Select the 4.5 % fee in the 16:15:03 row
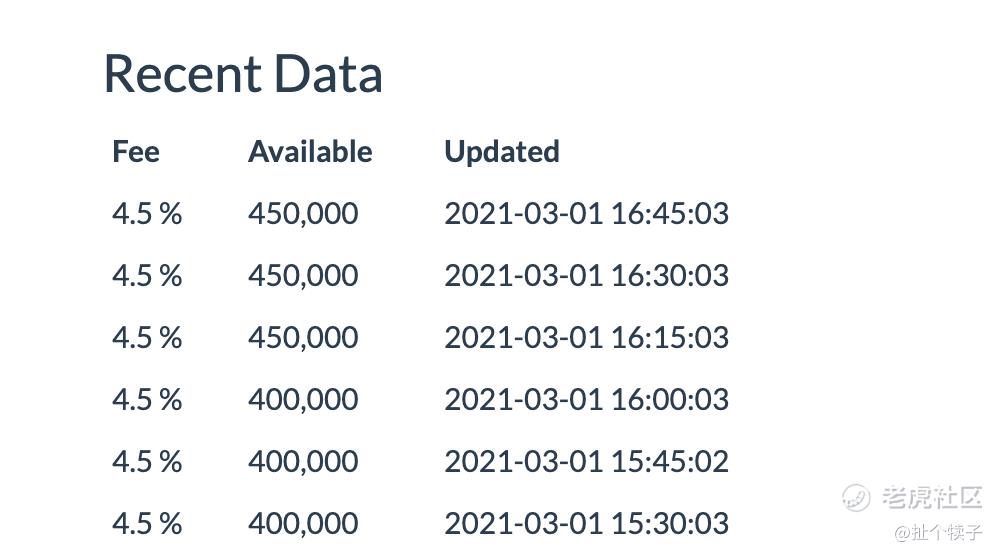1002x556 pixels. tap(147, 338)
